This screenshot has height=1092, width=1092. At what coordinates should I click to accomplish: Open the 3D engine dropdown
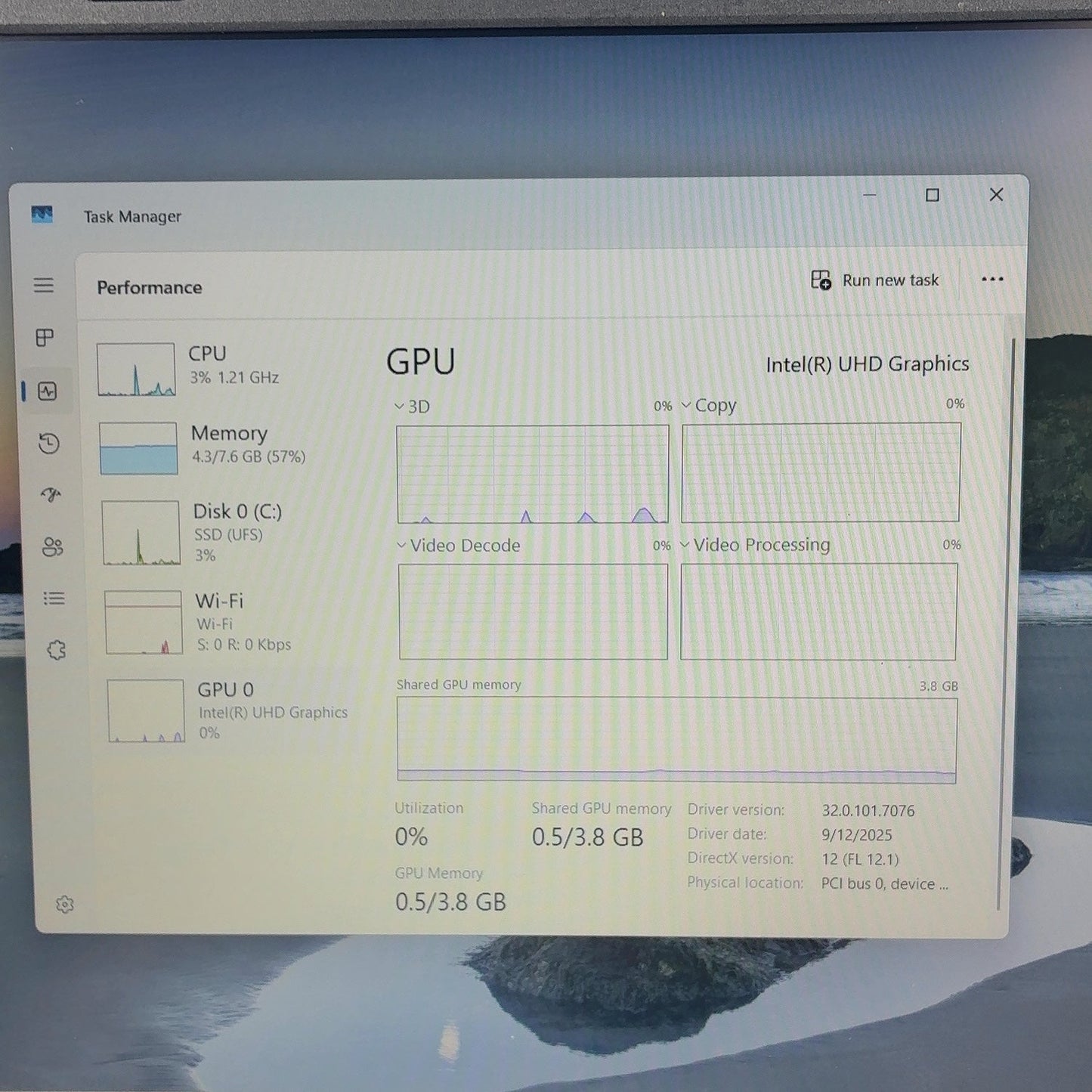point(412,407)
